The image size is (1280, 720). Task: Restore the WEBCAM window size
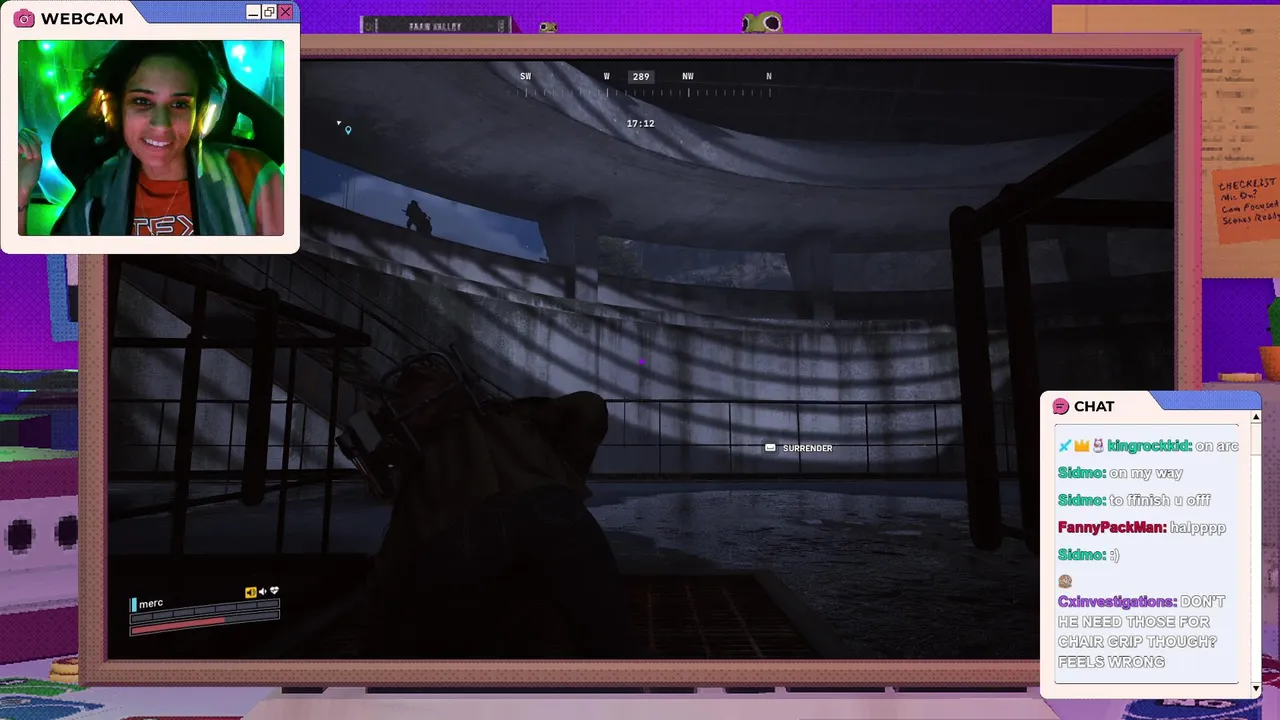coord(269,12)
